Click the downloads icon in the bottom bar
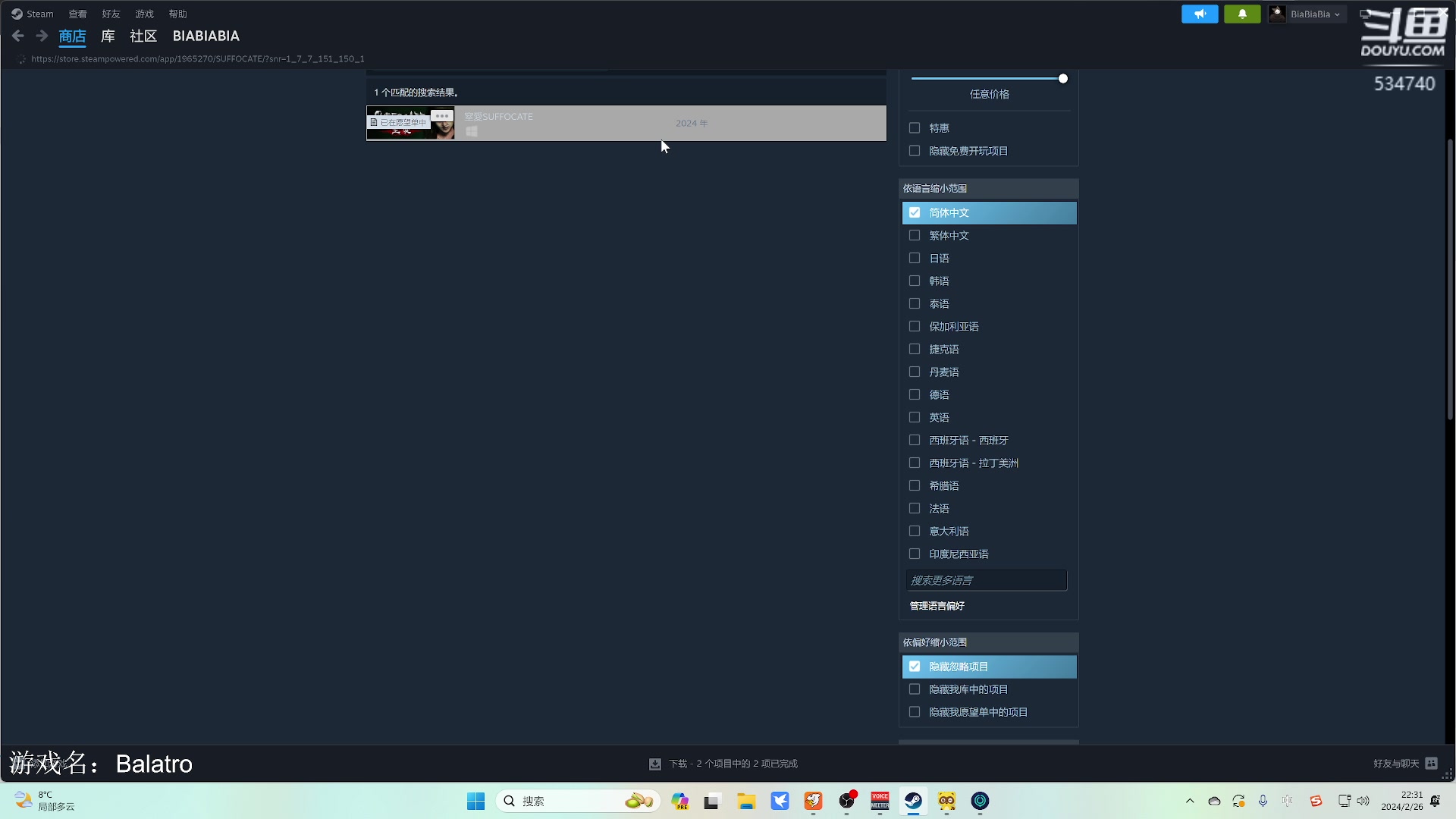Viewport: 1456px width, 819px height. coord(655,764)
